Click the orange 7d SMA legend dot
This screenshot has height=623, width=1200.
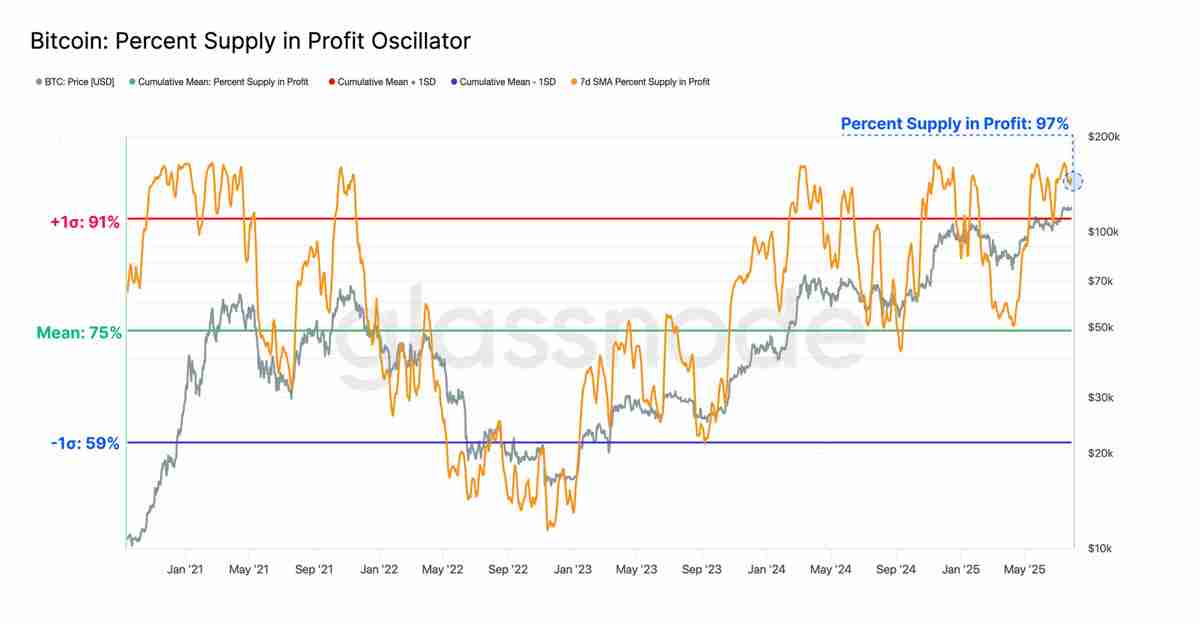click(x=573, y=82)
